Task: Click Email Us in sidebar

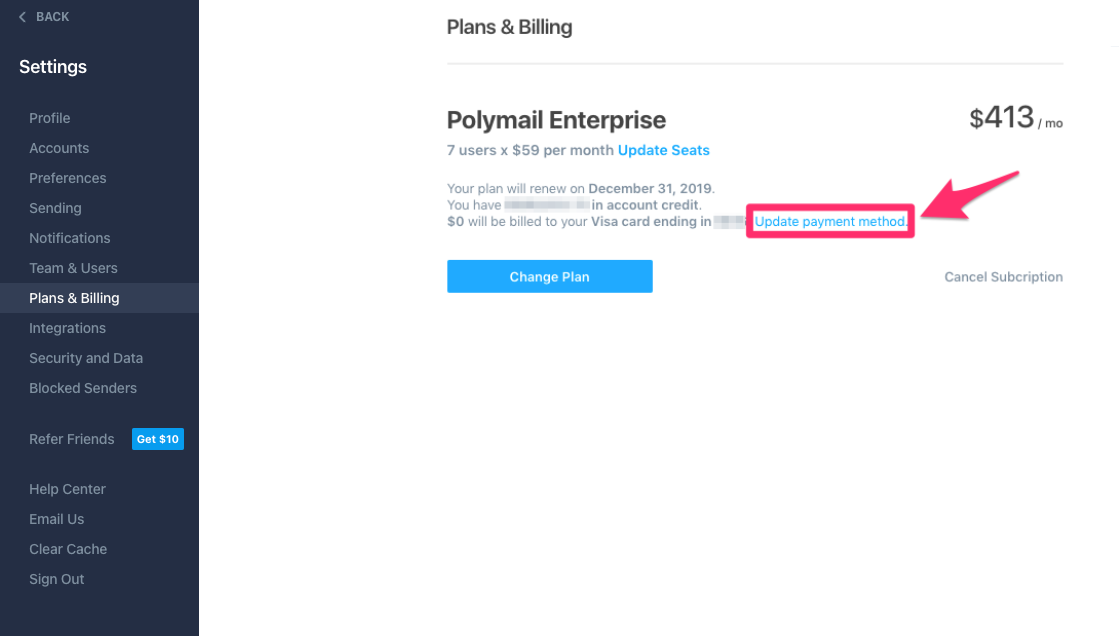Action: (x=57, y=519)
